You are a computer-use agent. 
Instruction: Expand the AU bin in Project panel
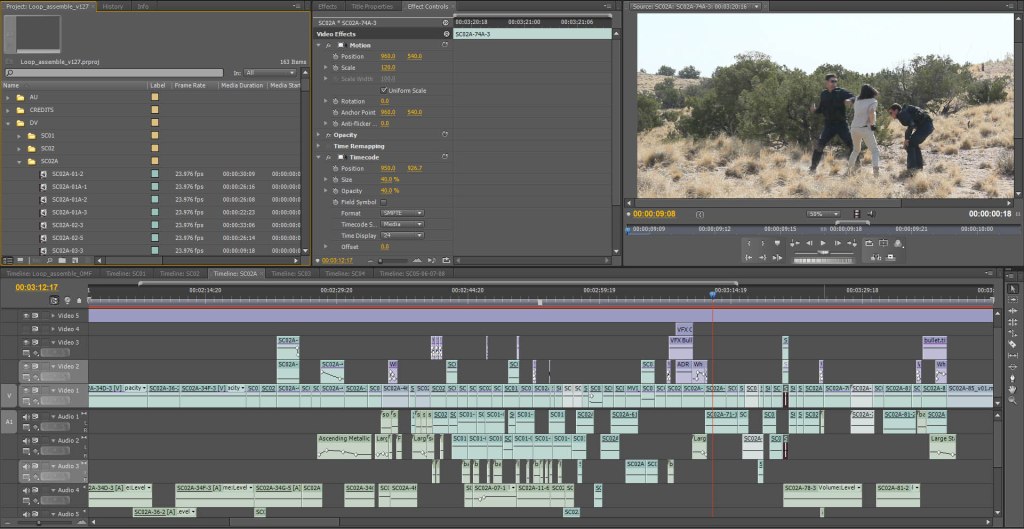pos(9,97)
